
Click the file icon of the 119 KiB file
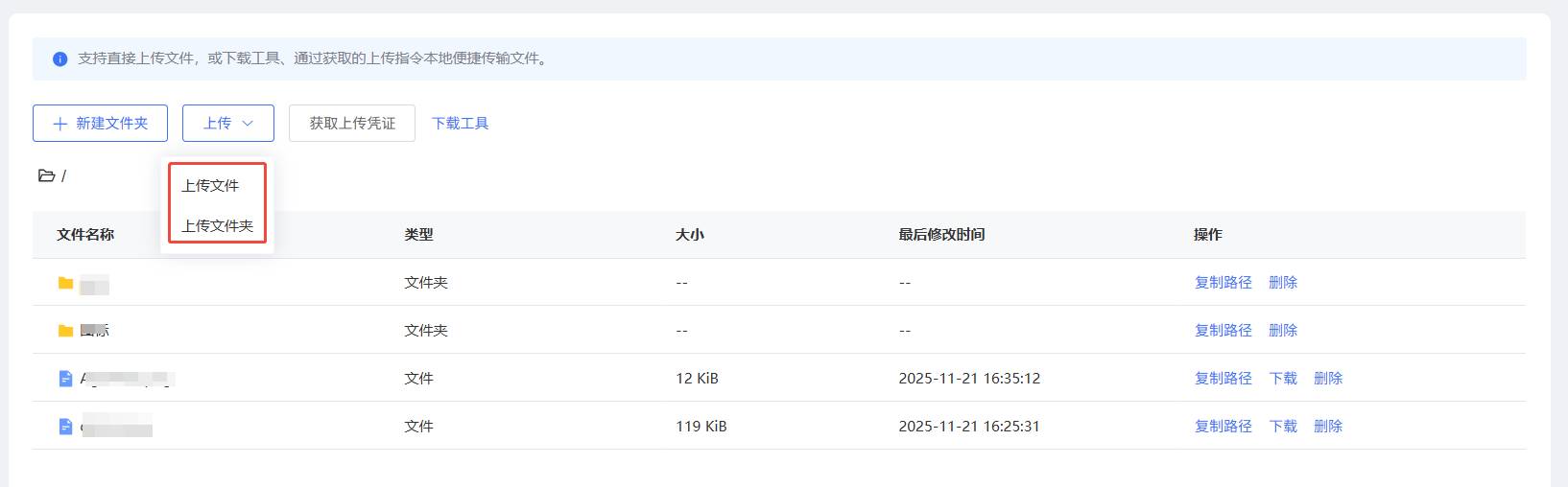tap(65, 427)
